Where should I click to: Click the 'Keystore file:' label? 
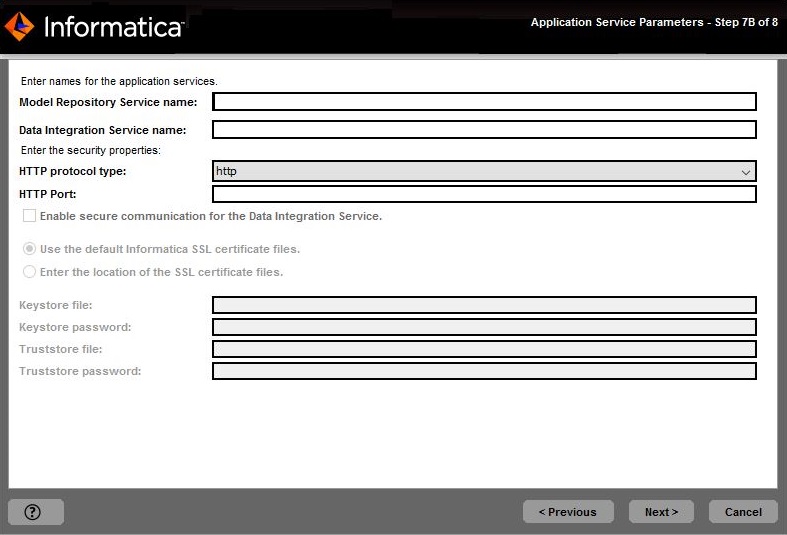[56, 305]
